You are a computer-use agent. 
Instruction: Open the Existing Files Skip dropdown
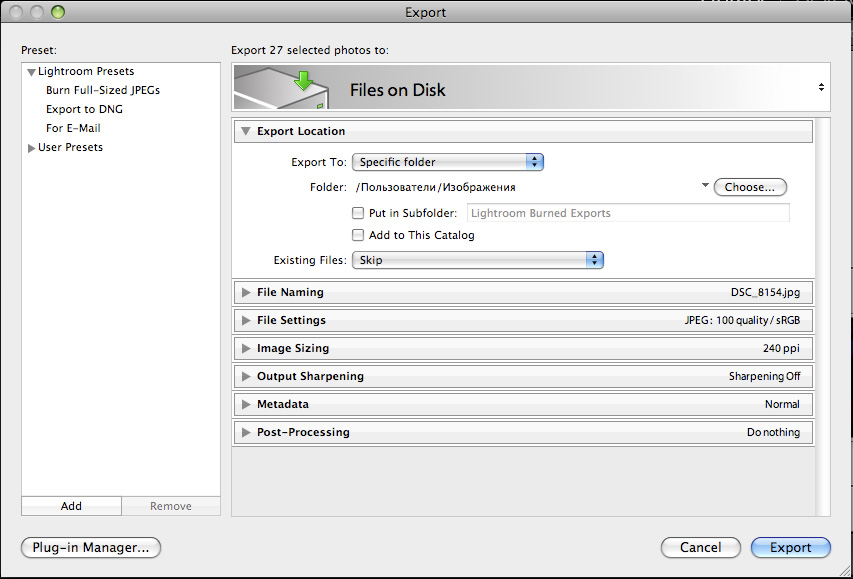click(478, 260)
